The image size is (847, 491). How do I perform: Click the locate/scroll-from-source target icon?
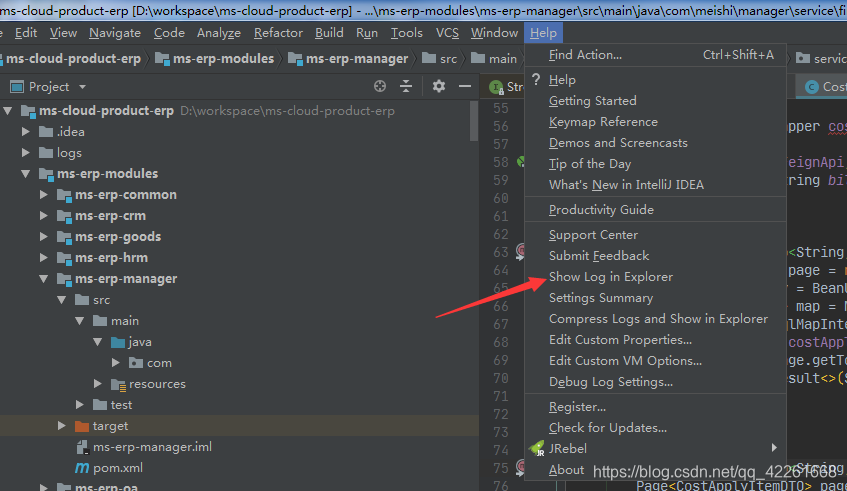(x=380, y=86)
